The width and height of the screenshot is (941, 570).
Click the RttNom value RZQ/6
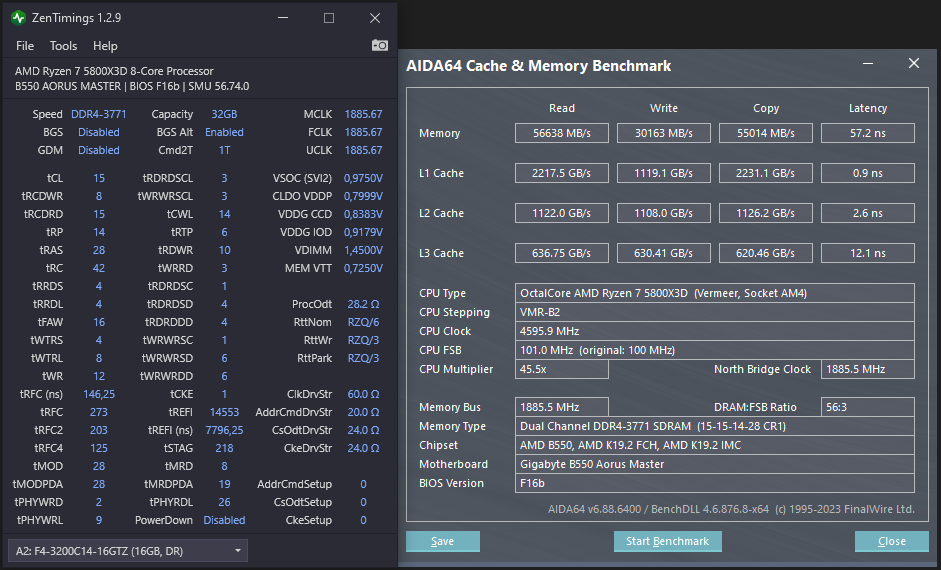point(363,322)
